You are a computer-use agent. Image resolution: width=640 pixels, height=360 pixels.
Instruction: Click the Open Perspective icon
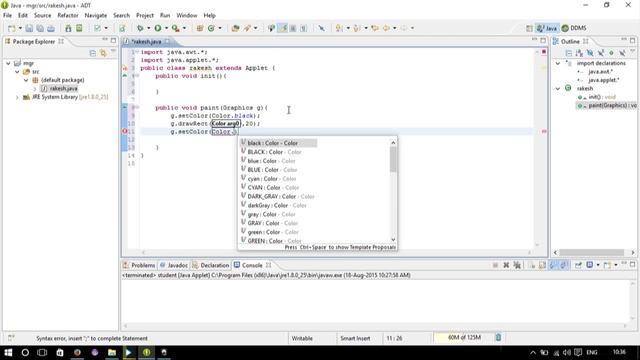click(529, 28)
